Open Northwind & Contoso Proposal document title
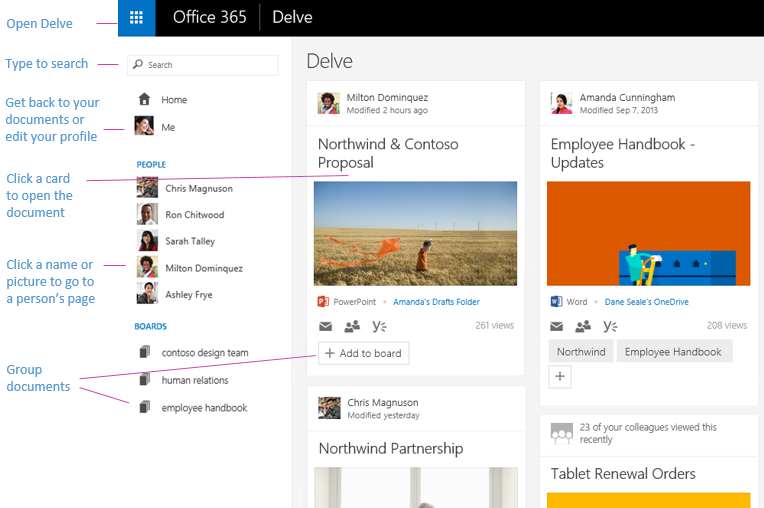The width and height of the screenshot is (764, 508). [388, 153]
